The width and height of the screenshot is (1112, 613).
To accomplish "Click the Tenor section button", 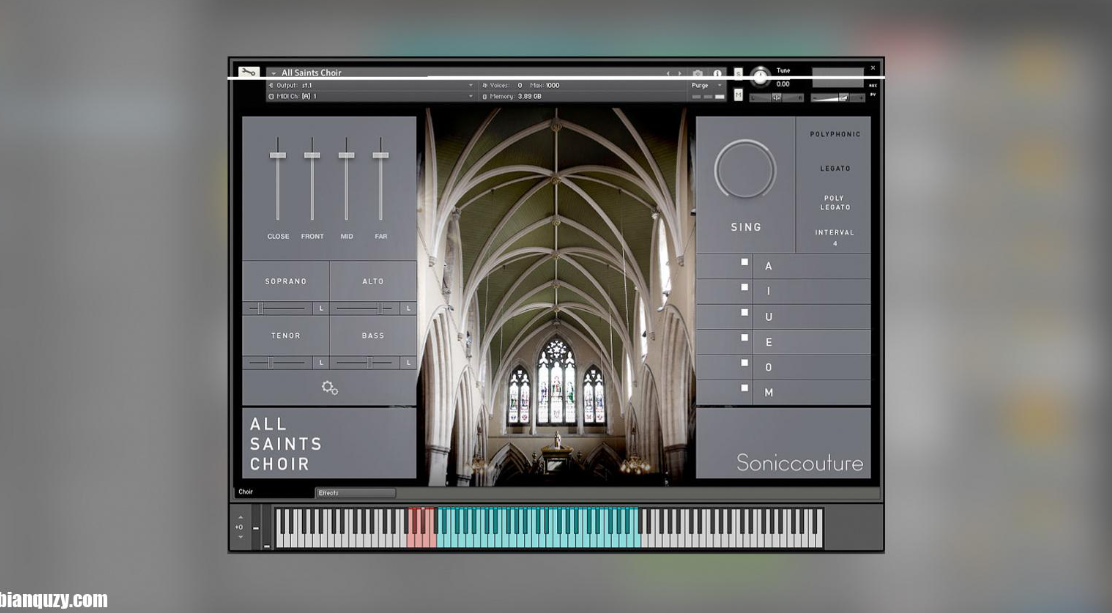I will pos(286,336).
